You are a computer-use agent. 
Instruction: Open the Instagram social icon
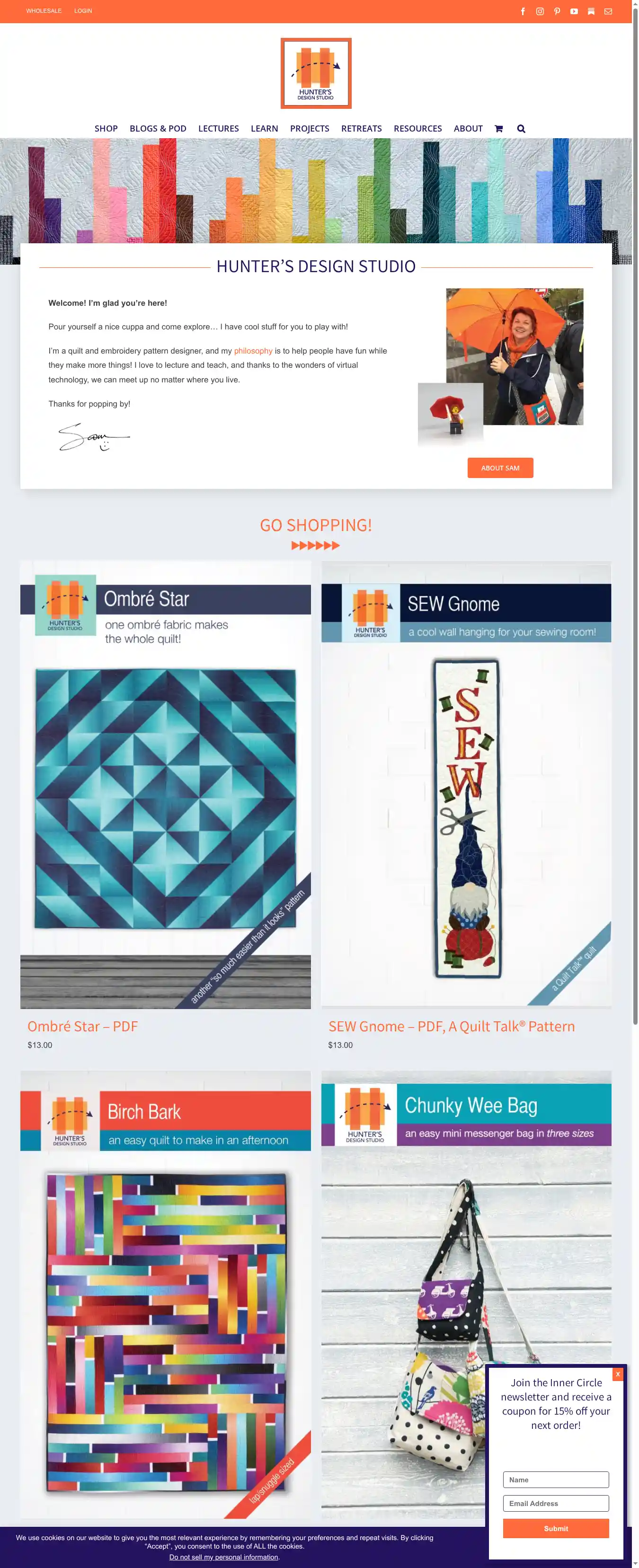[x=540, y=11]
